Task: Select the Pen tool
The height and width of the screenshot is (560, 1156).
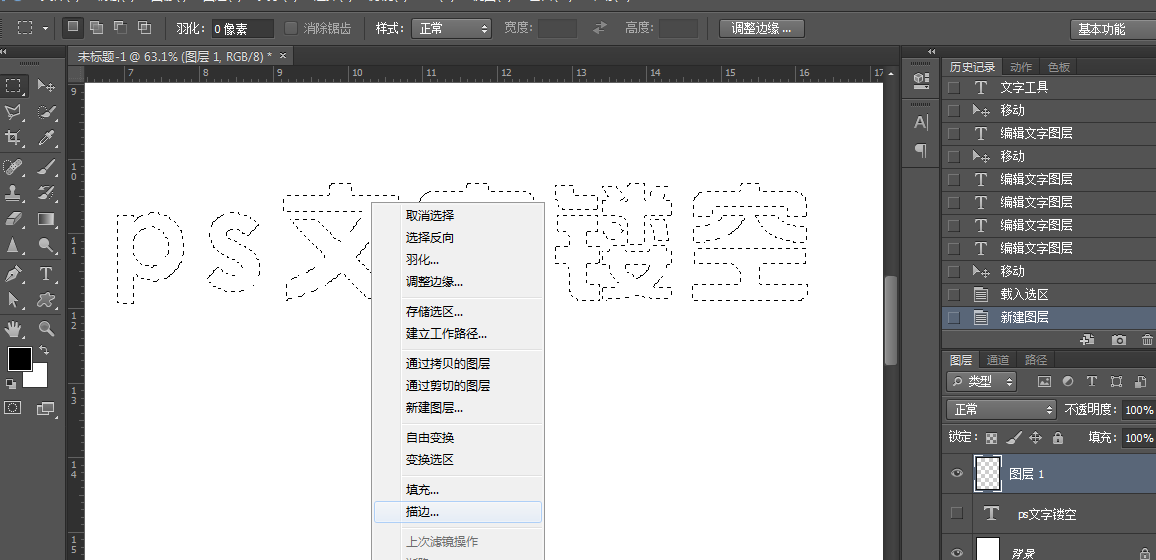Action: coord(13,274)
